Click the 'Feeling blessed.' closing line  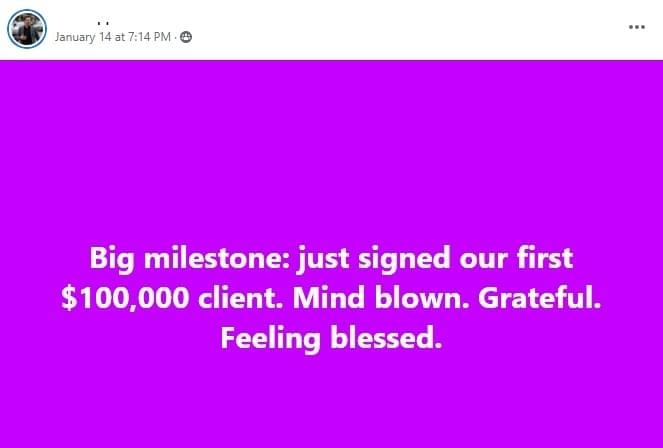point(331,338)
